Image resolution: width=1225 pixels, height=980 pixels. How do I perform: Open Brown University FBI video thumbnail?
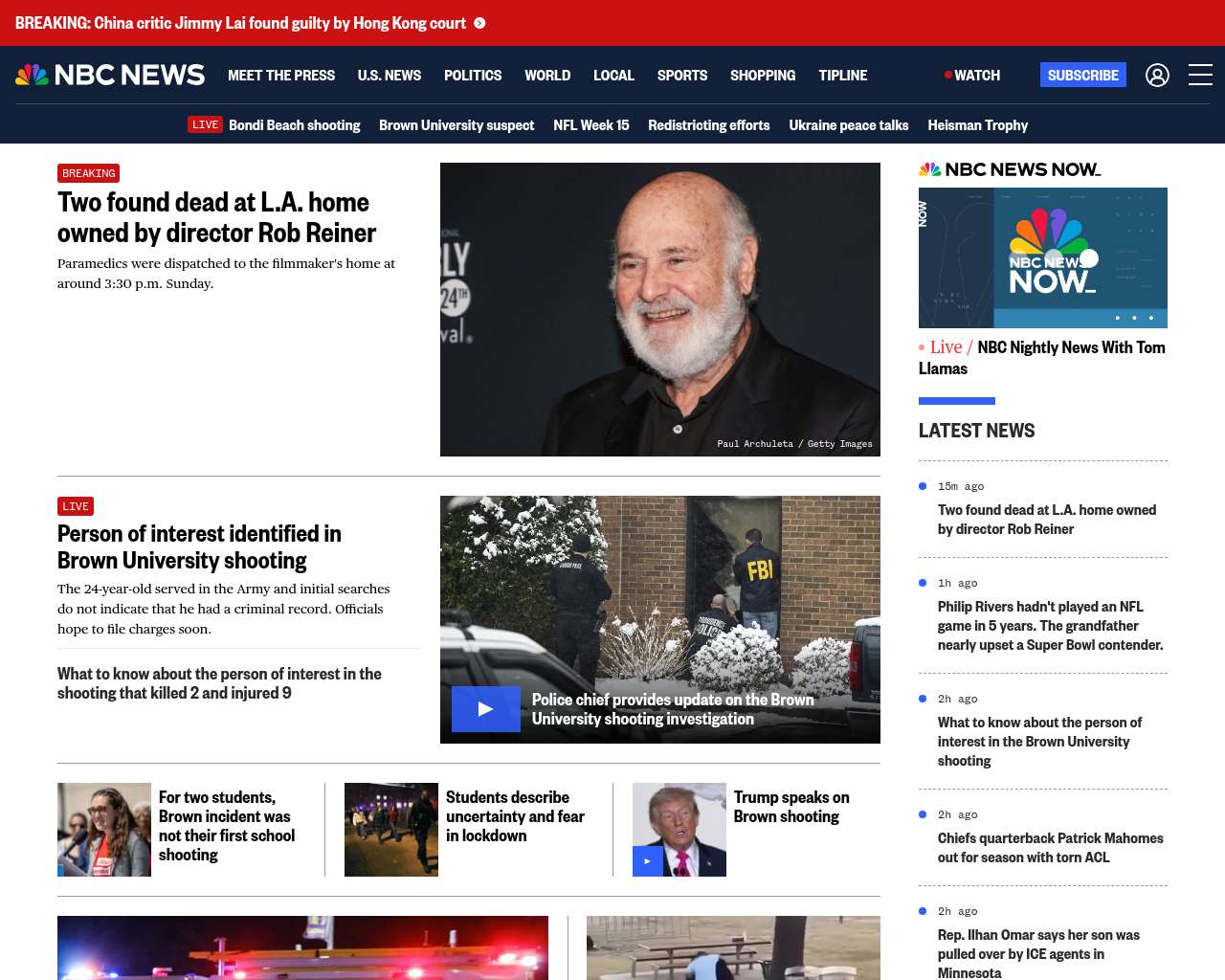pos(660,619)
